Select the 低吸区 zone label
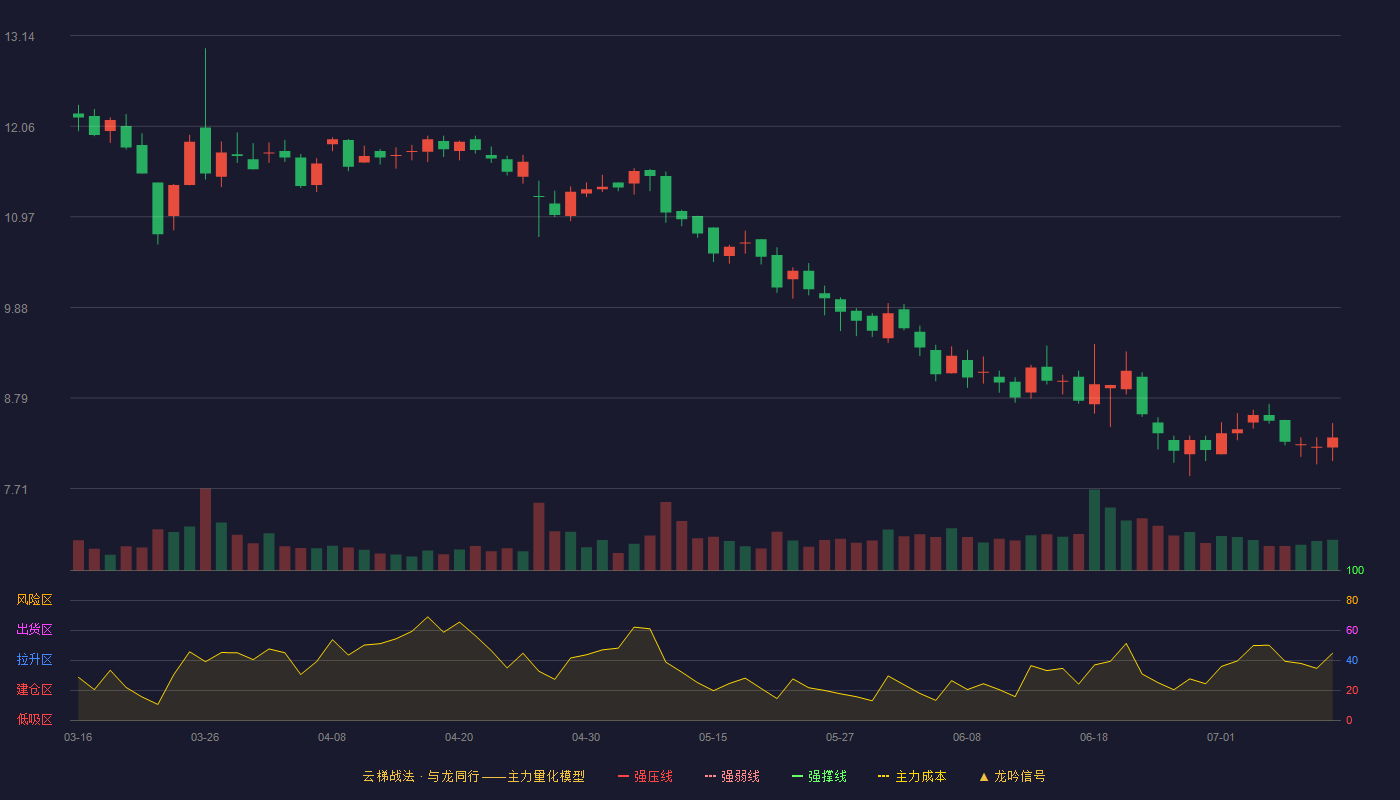 (34, 719)
